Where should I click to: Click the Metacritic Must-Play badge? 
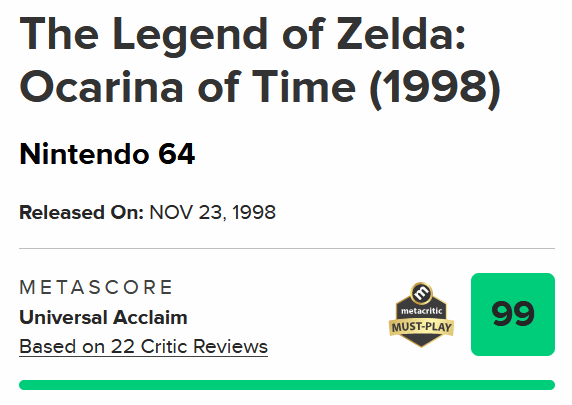421,315
